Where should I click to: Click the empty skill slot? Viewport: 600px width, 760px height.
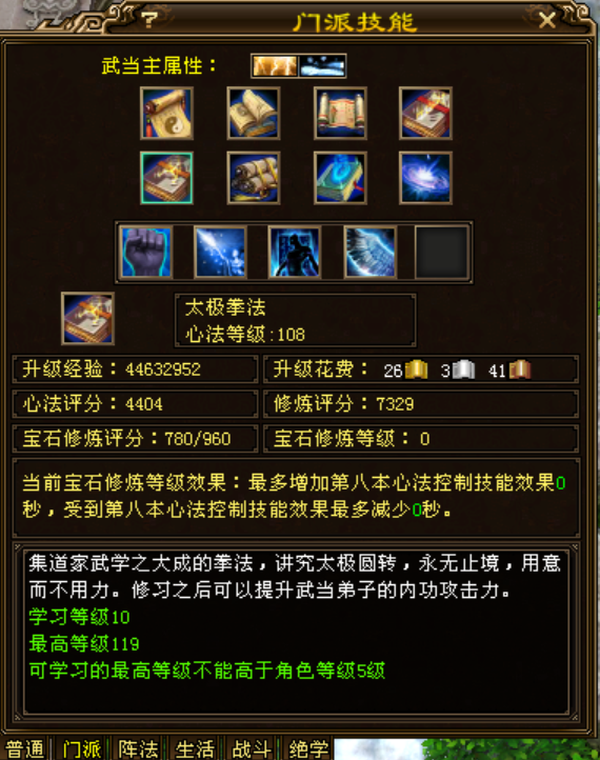[x=442, y=252]
